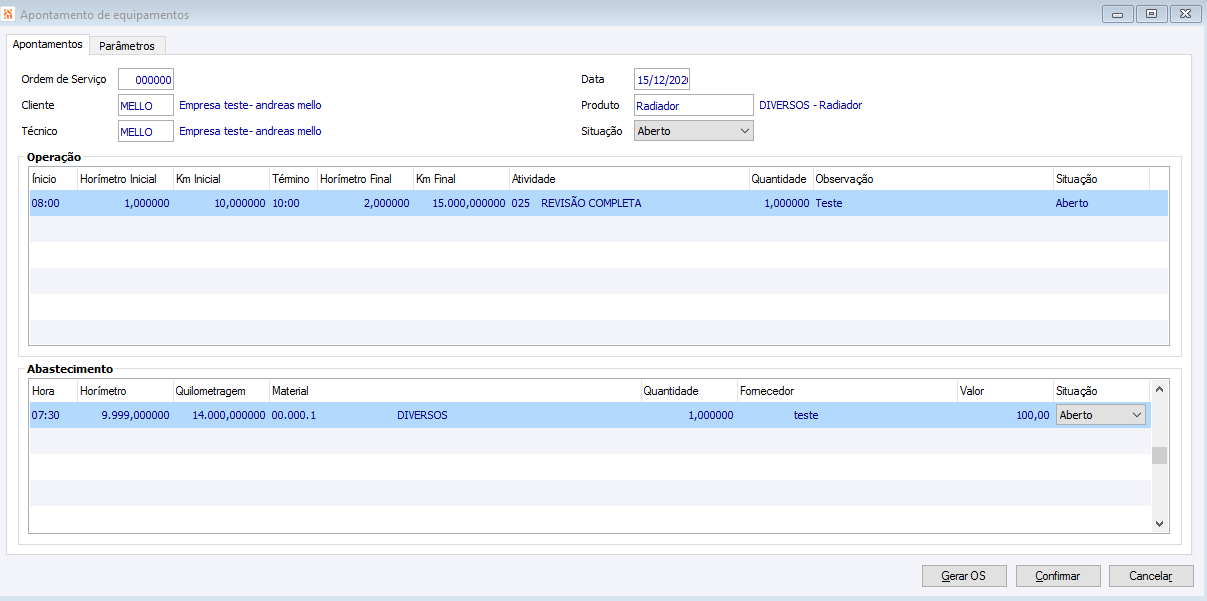Screen dimensions: 1207x601
Task: Click the Quilometragem column header
Action: (221, 391)
